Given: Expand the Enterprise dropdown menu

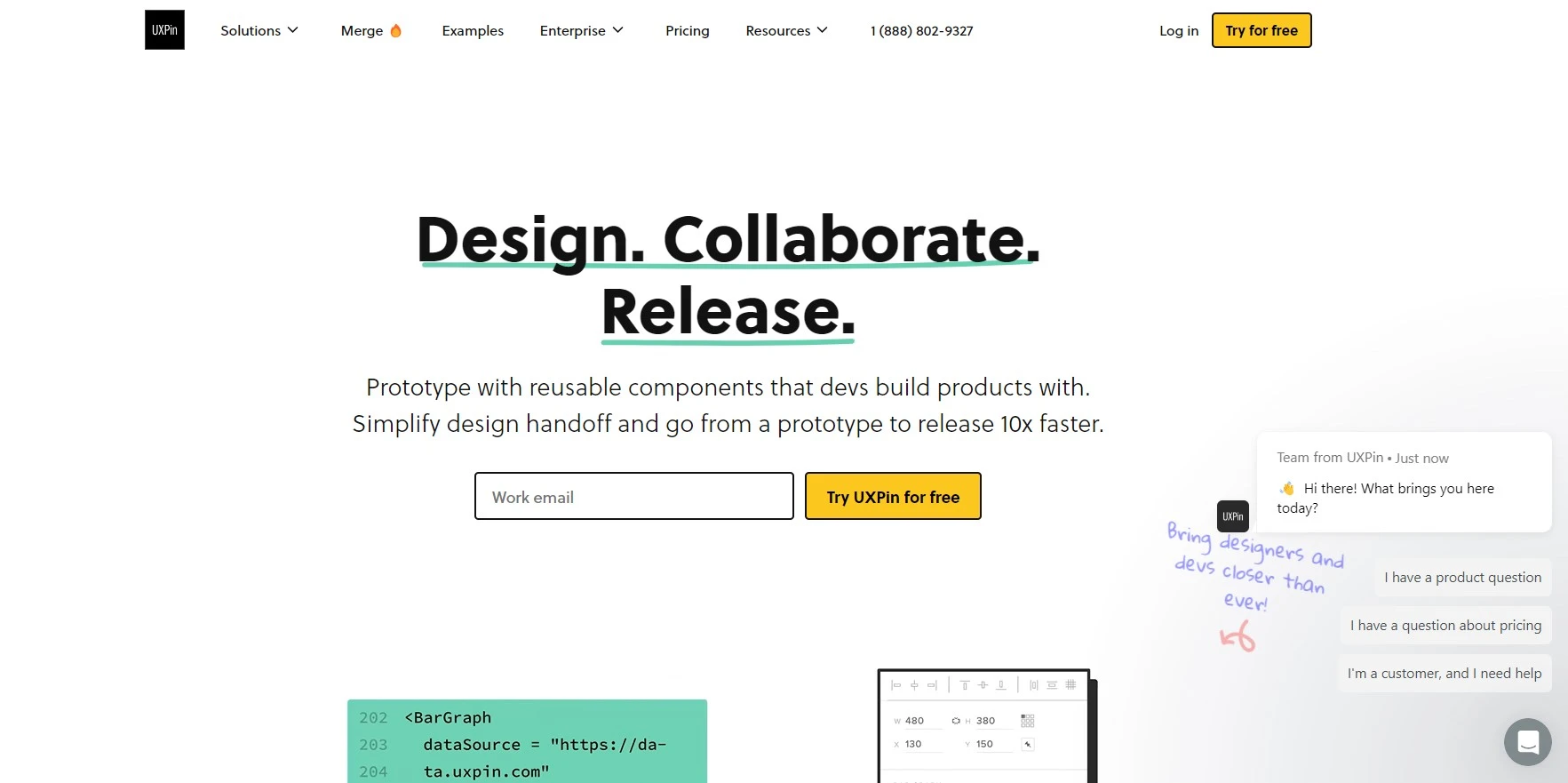Looking at the screenshot, I should (582, 30).
